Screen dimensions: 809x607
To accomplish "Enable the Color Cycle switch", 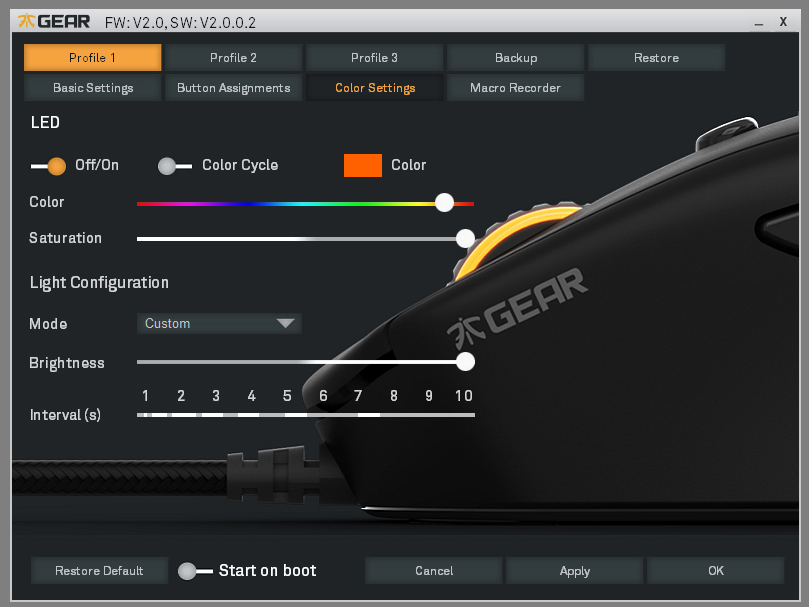I will coord(175,166).
